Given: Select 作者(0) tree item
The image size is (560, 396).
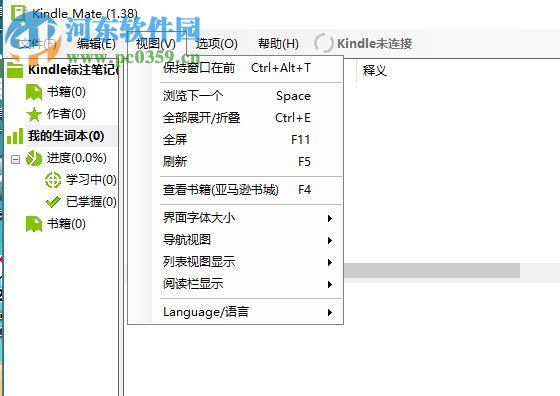Looking at the screenshot, I should [x=66, y=114].
